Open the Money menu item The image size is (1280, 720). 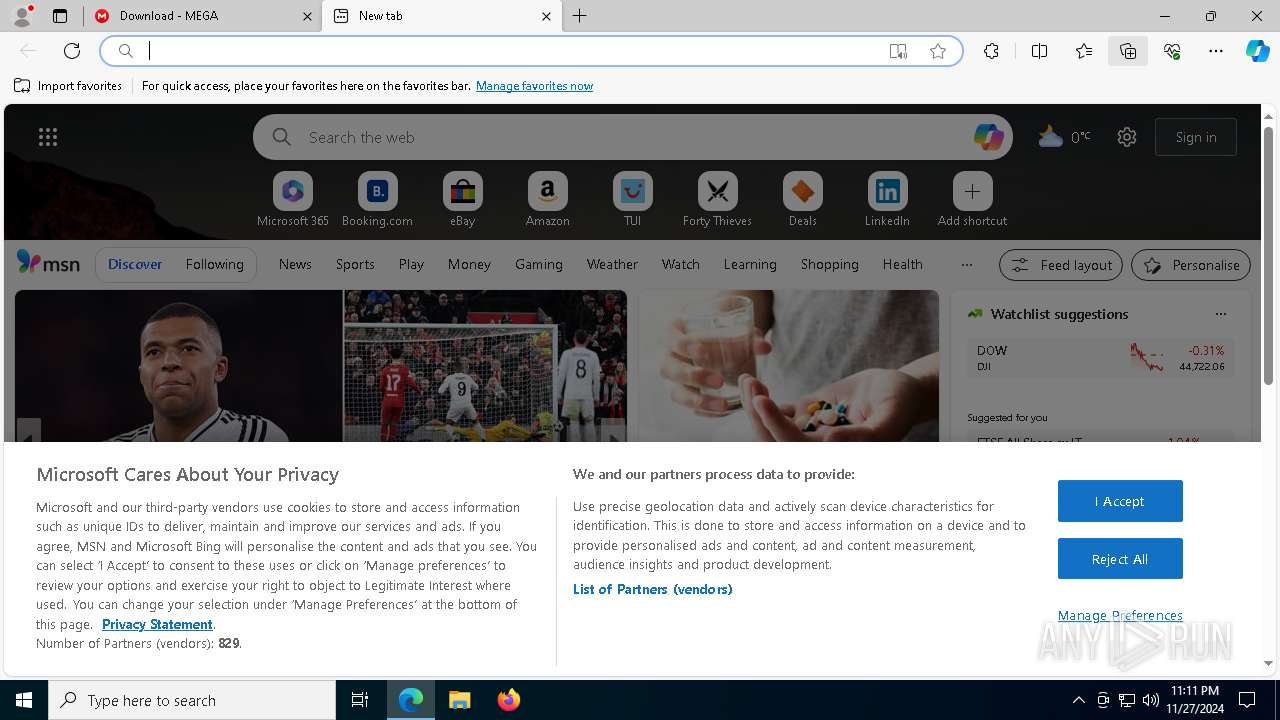point(469,264)
